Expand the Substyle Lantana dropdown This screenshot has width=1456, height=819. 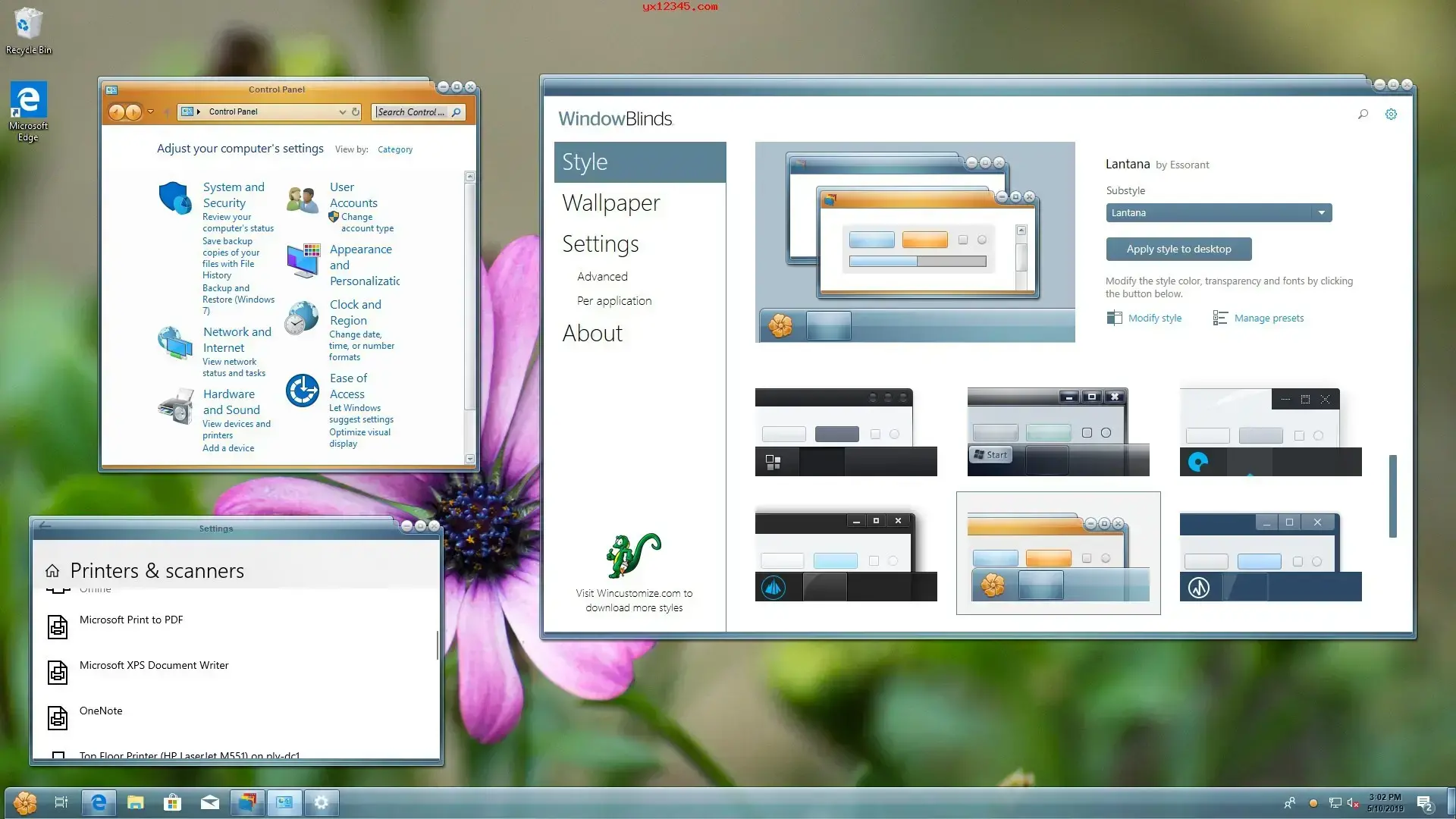(x=1219, y=213)
